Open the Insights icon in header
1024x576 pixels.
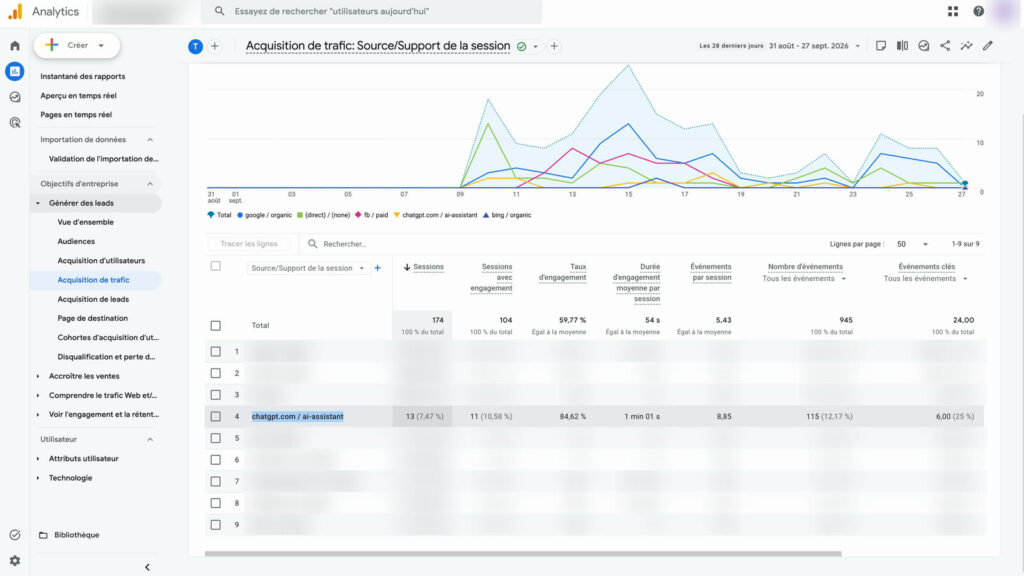click(923, 46)
